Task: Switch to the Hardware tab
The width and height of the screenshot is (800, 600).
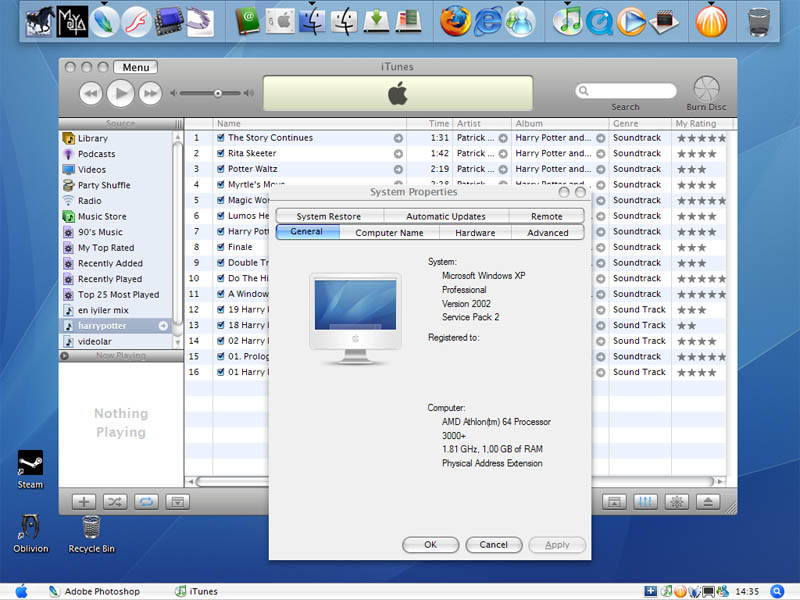Action: pyautogui.click(x=475, y=233)
